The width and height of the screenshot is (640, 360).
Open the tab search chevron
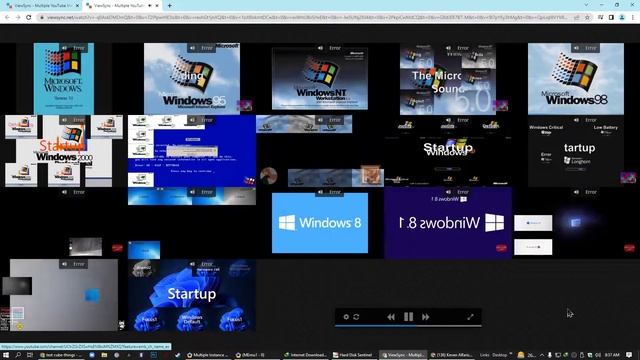587,5
